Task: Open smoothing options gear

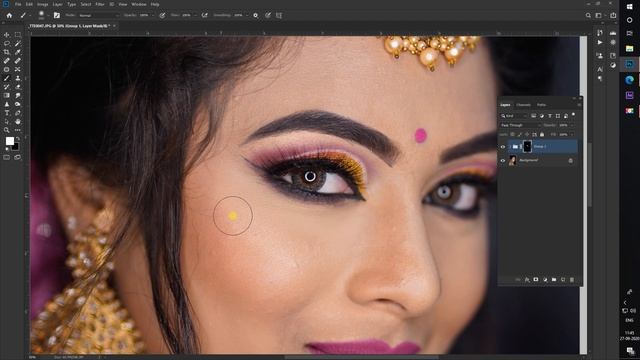Action: 256,16
